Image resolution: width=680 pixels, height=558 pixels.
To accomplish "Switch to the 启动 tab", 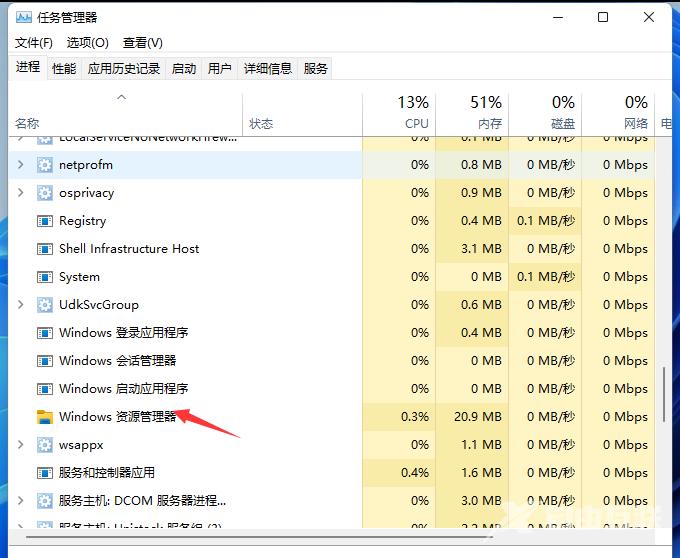I will click(x=184, y=69).
